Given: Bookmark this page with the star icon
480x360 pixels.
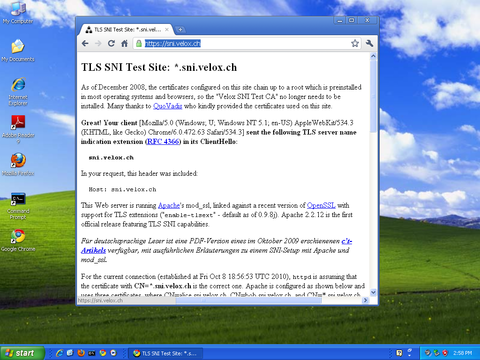Looking at the screenshot, I should coord(355,43).
